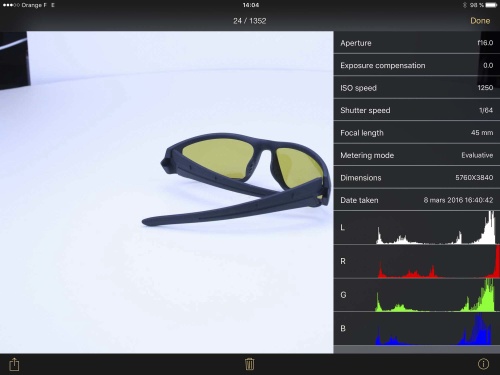This screenshot has height=375, width=500.
Task: Toggle the info panel icon
Action: tap(483, 364)
